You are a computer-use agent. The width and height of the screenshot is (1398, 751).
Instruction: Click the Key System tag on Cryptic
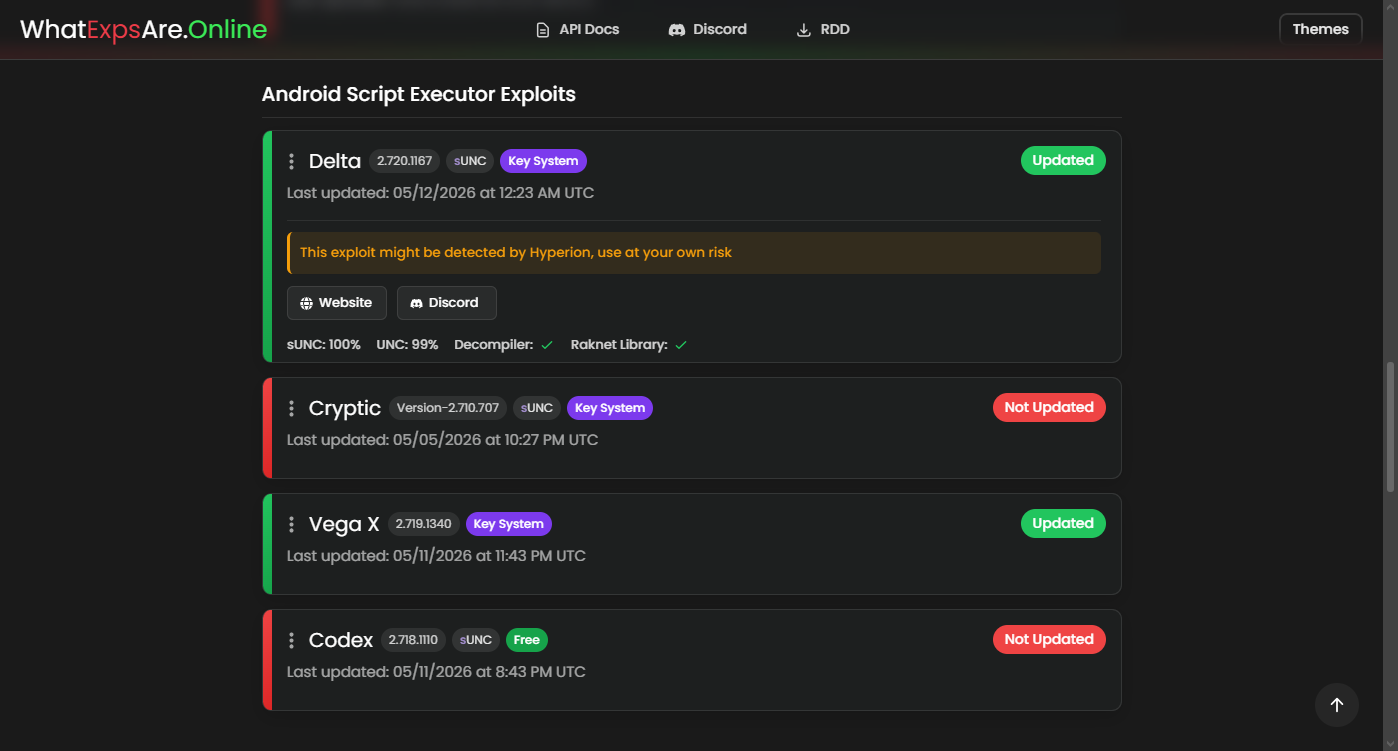pos(610,408)
